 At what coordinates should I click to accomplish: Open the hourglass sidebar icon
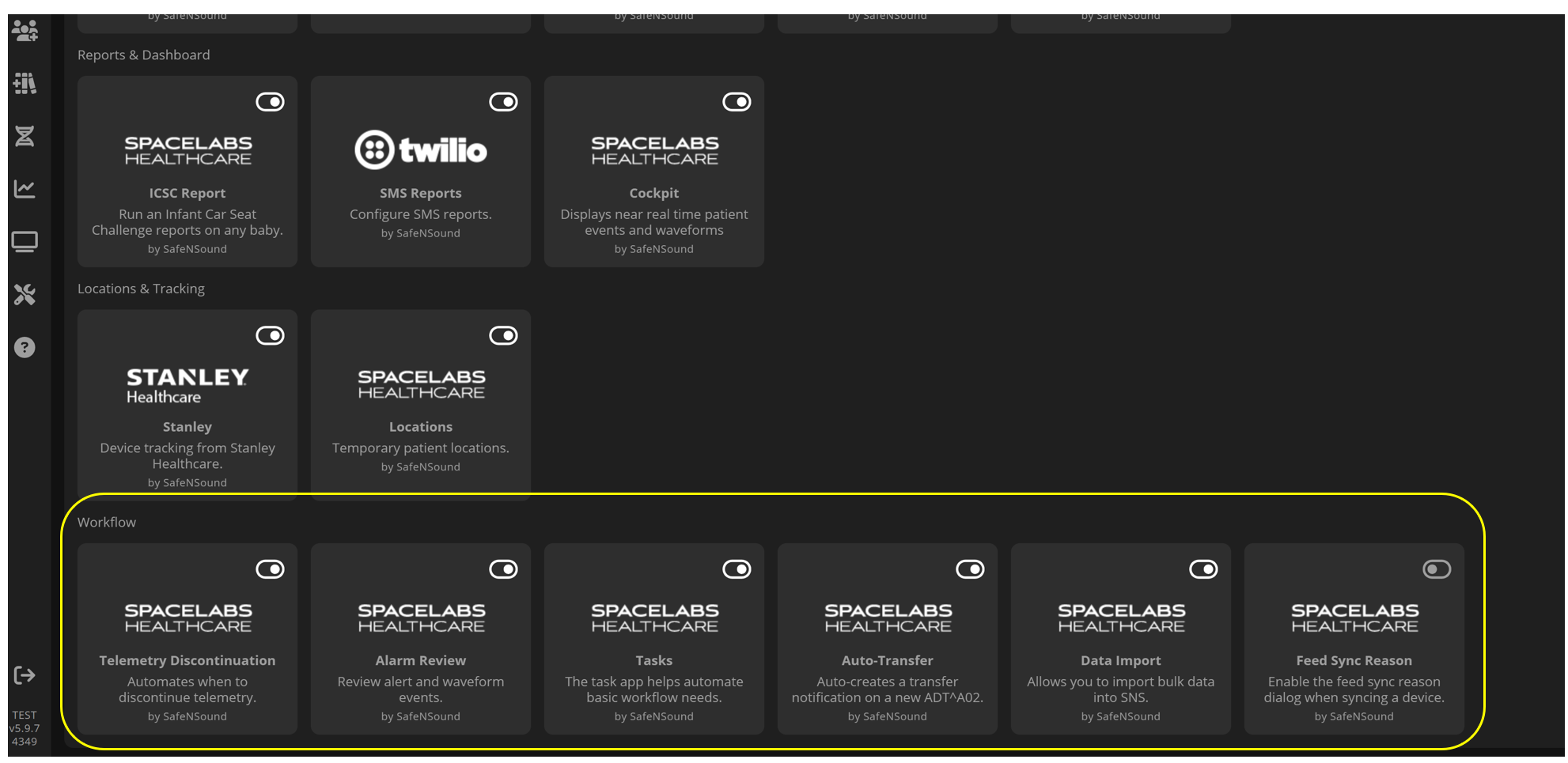click(25, 136)
